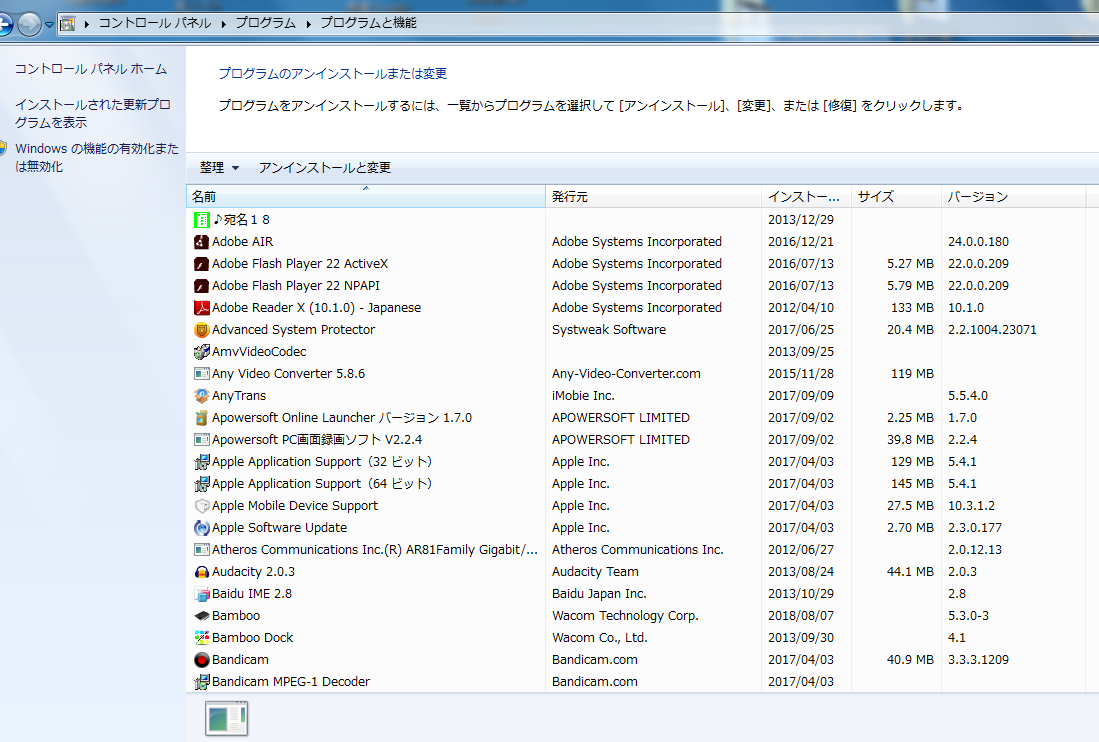Expand the address bar history dropdown arrow
This screenshot has width=1099, height=742.
49,24
